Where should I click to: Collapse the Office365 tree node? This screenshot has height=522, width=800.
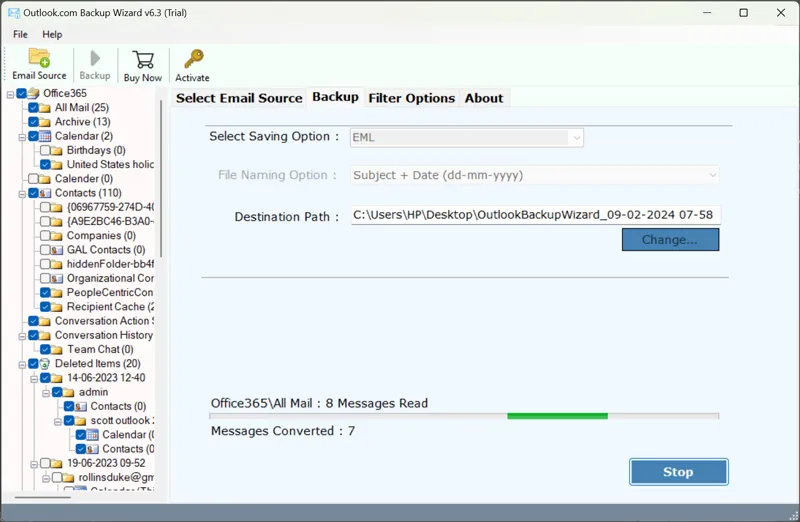tap(10, 95)
